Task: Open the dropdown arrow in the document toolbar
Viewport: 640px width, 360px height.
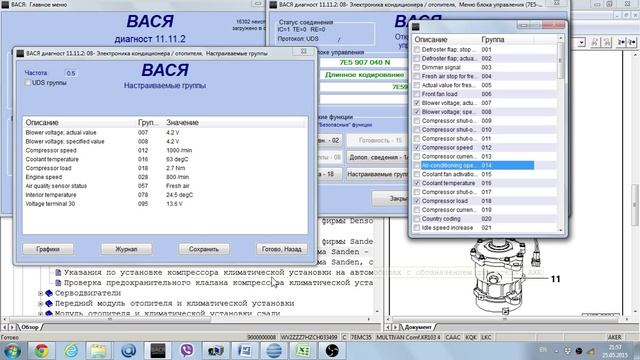Action: [x=582, y=42]
